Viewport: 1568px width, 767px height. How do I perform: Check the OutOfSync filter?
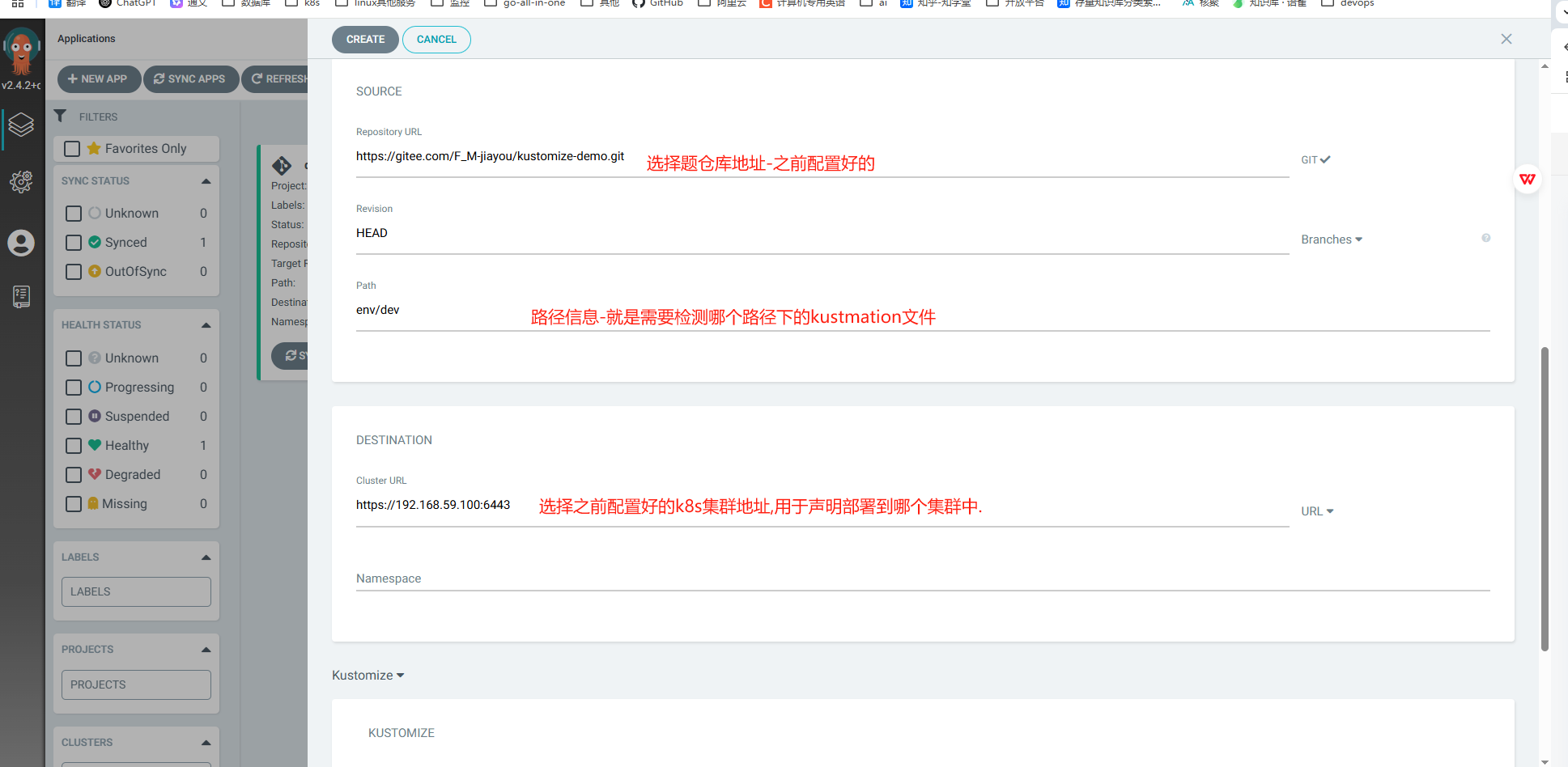tap(74, 272)
